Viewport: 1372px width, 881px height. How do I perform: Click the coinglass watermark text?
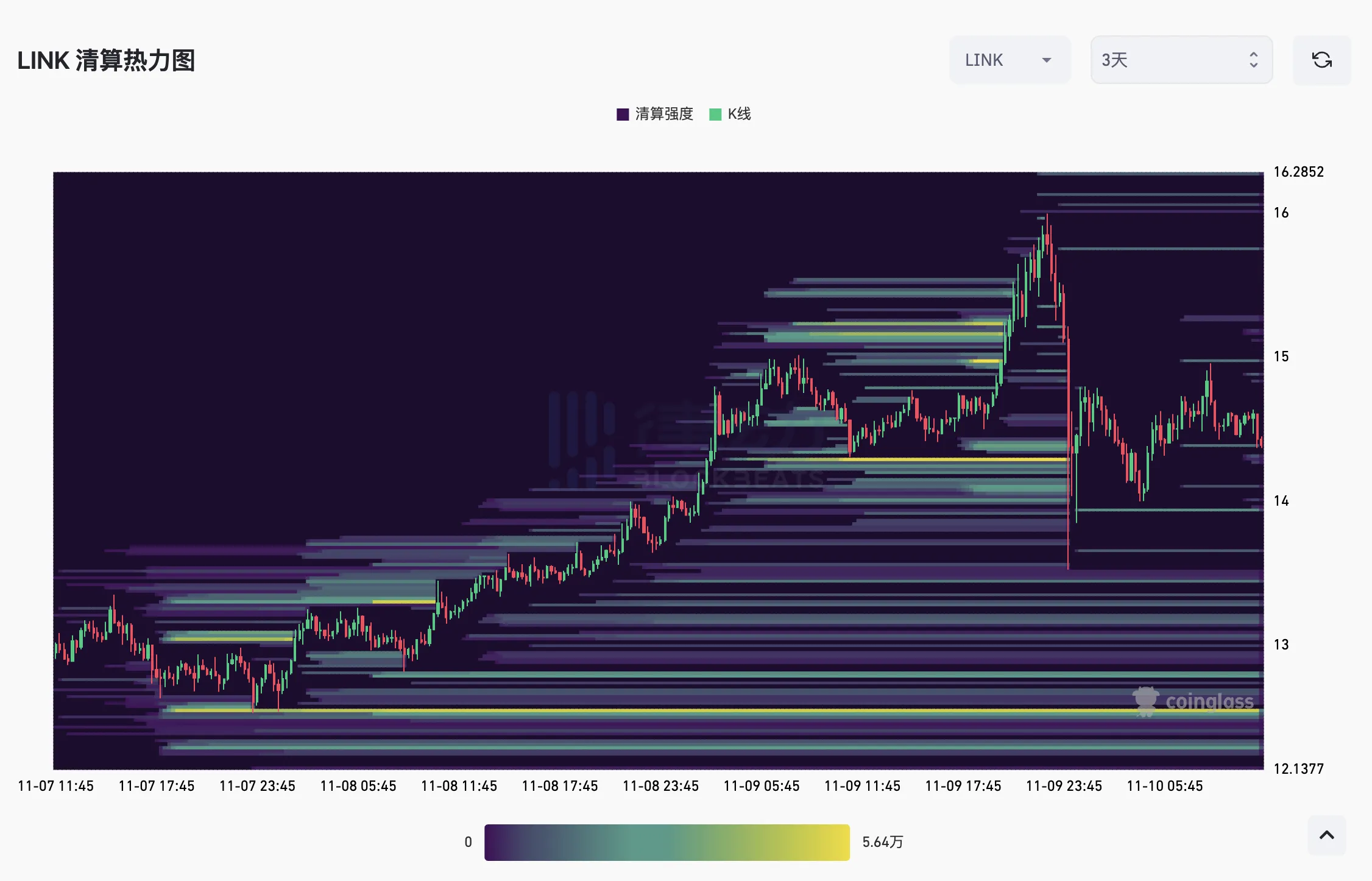(1209, 702)
